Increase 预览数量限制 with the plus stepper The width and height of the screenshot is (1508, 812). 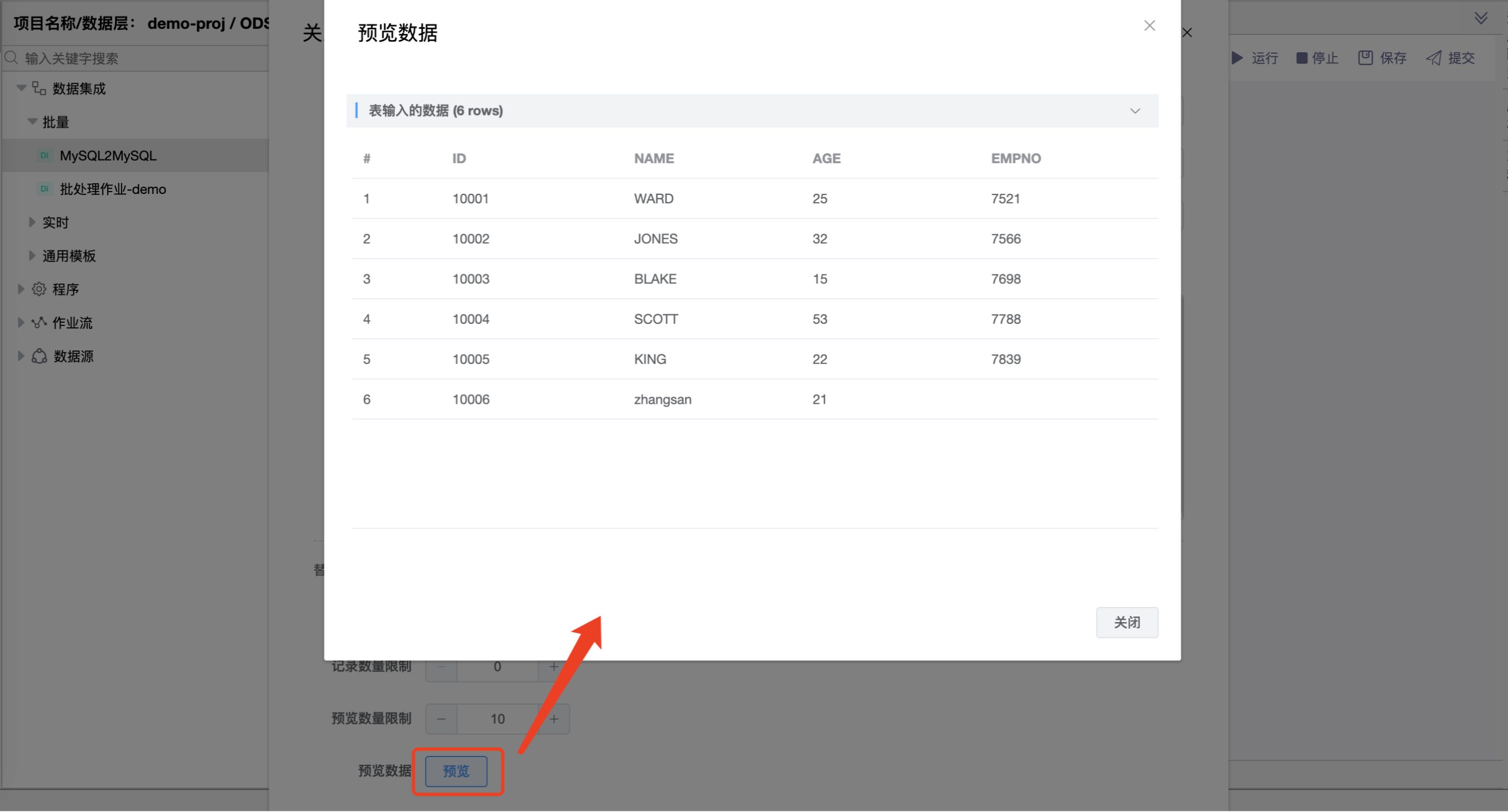(x=554, y=718)
